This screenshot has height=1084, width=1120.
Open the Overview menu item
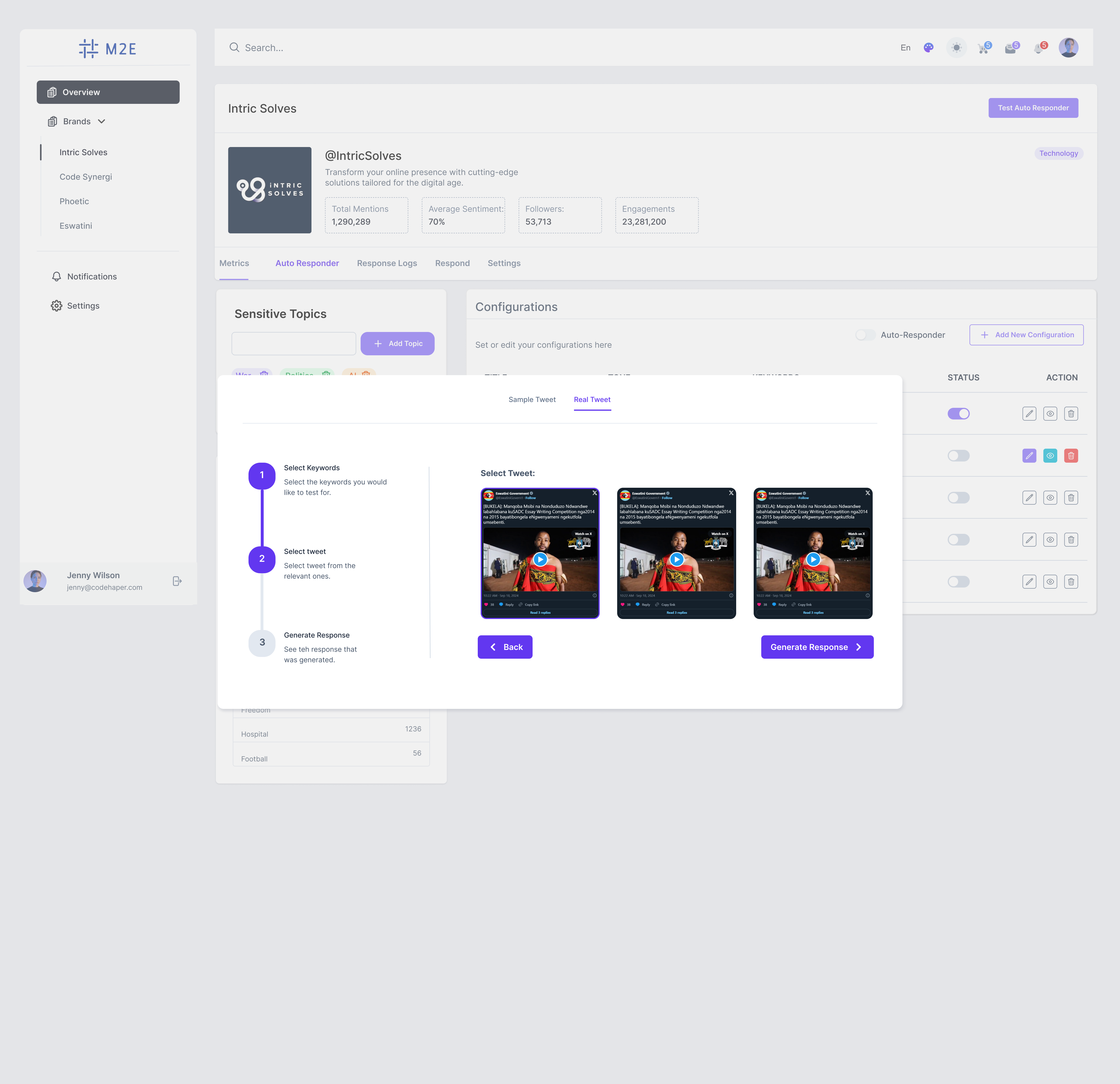108,92
